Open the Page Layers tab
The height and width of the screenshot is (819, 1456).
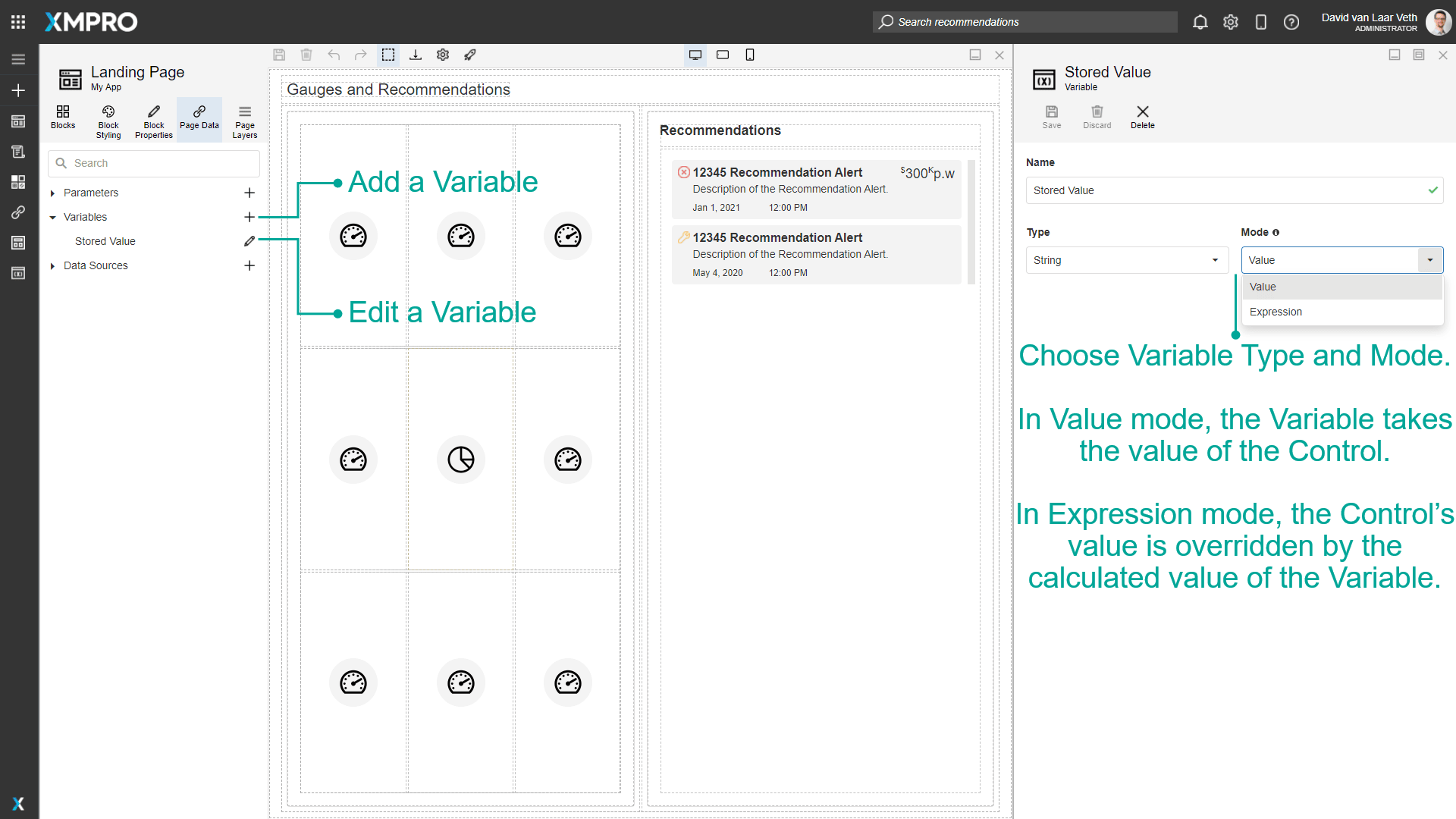click(x=244, y=120)
